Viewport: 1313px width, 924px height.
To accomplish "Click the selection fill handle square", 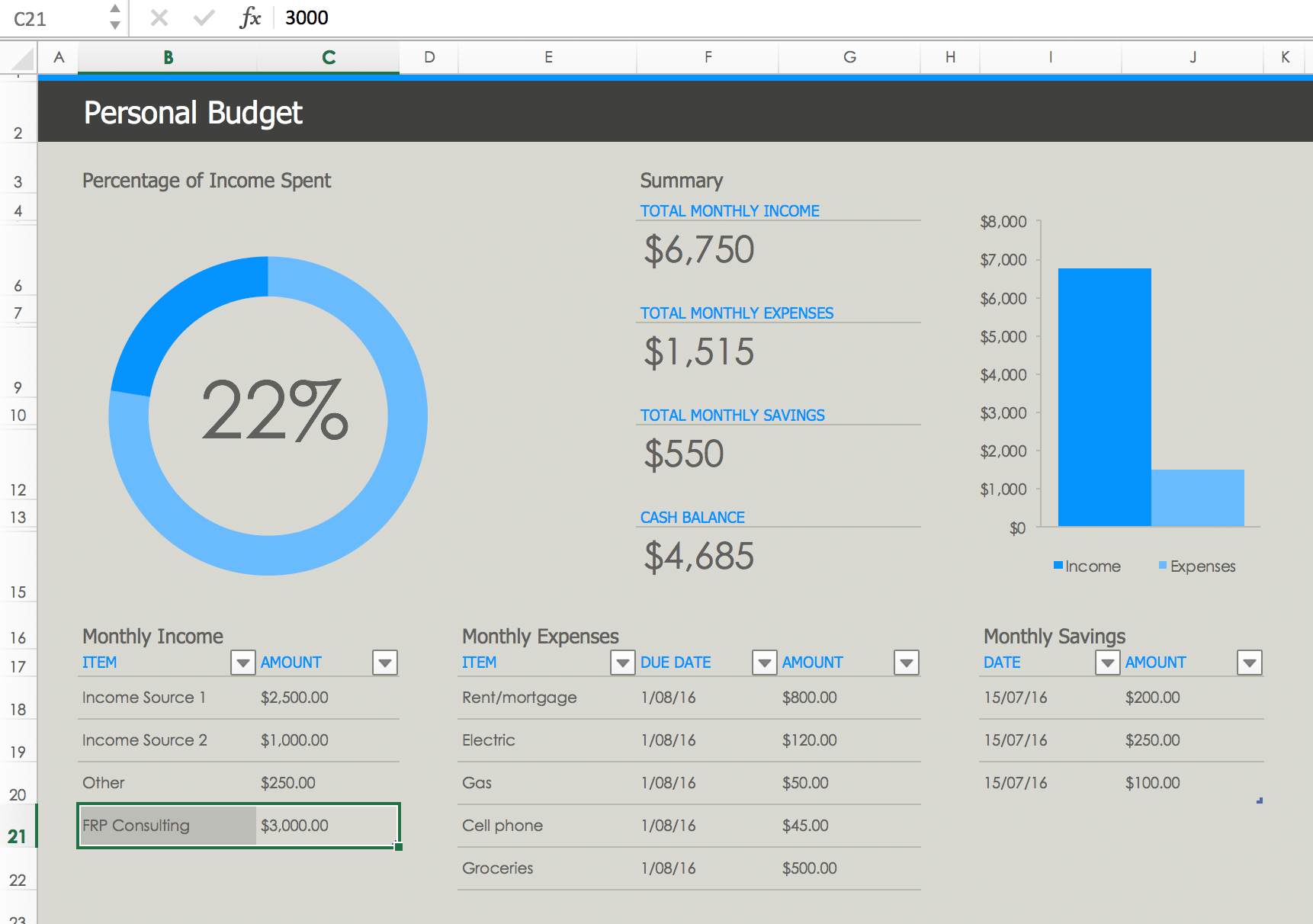I will point(398,846).
